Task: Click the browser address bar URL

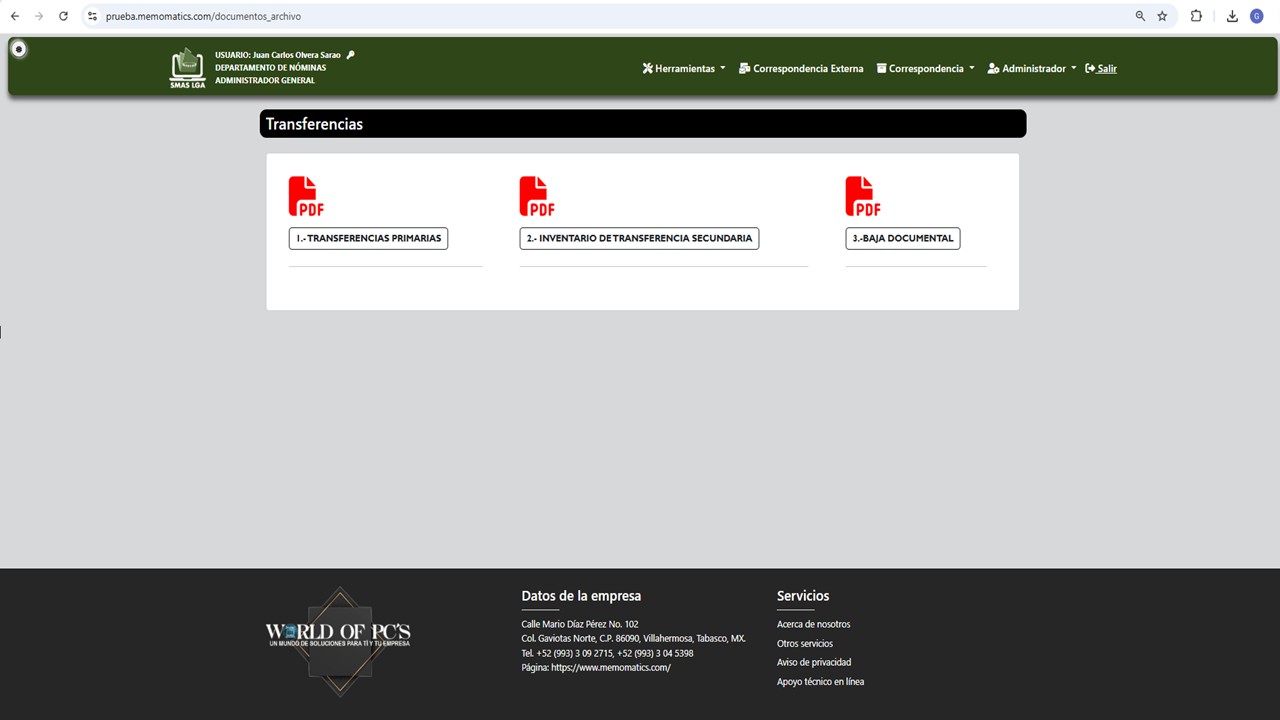Action: coord(203,16)
